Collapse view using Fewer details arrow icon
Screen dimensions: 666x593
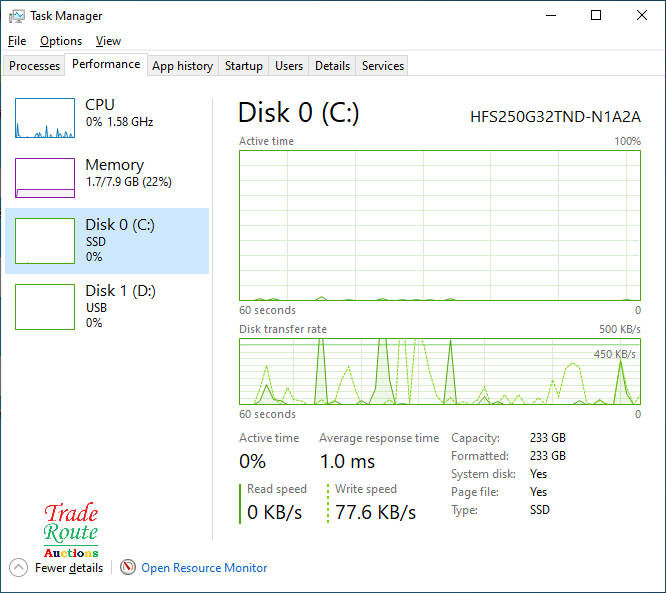[x=18, y=568]
